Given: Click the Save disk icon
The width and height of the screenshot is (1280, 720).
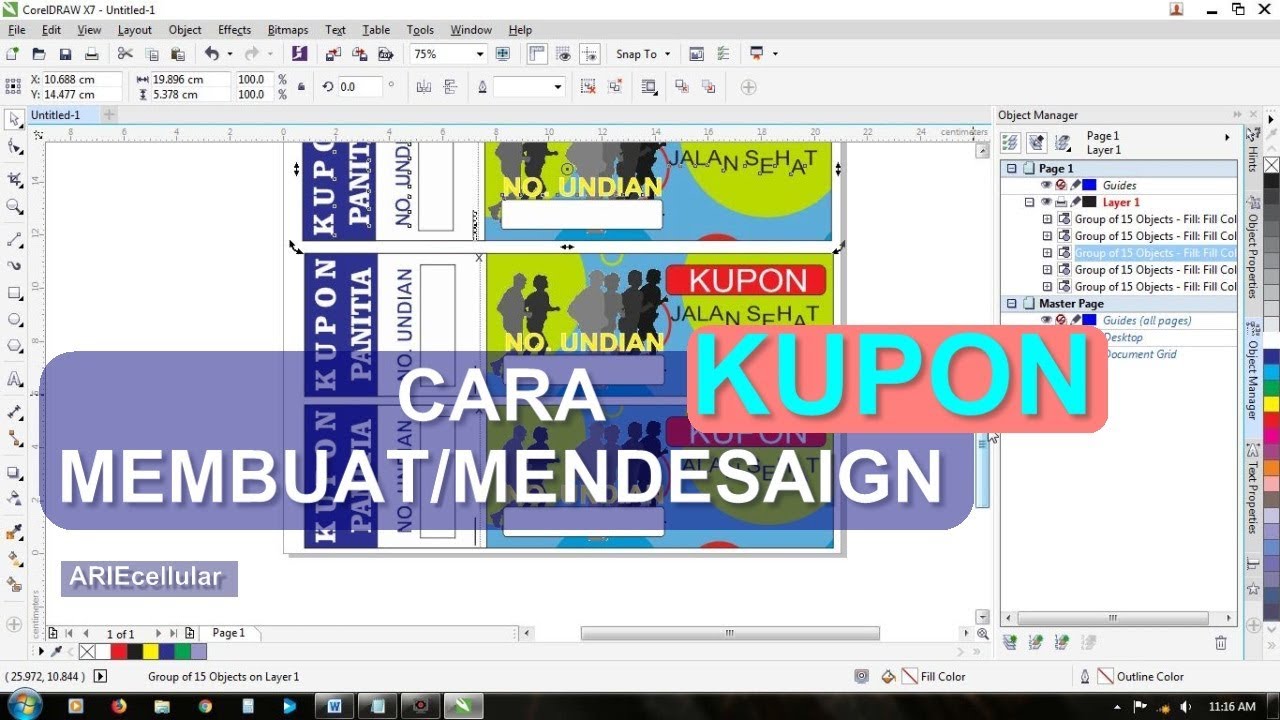Looking at the screenshot, I should point(65,54).
